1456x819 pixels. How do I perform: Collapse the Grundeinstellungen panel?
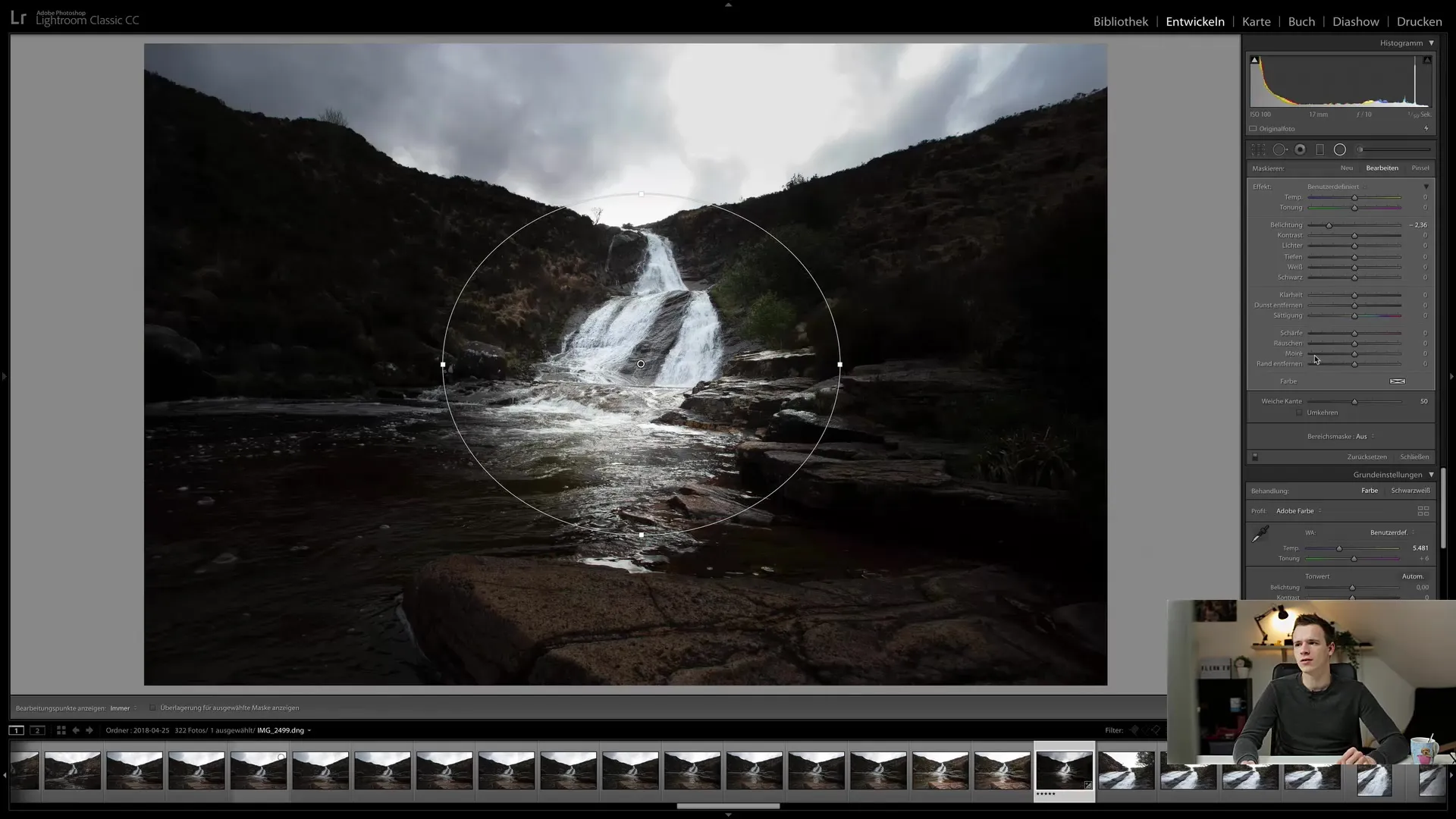(x=1431, y=475)
